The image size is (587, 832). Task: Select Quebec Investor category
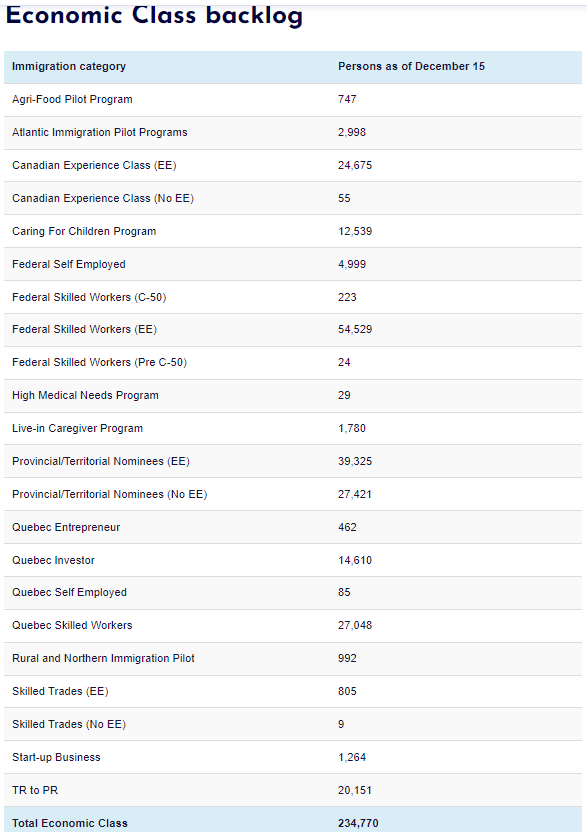point(54,560)
